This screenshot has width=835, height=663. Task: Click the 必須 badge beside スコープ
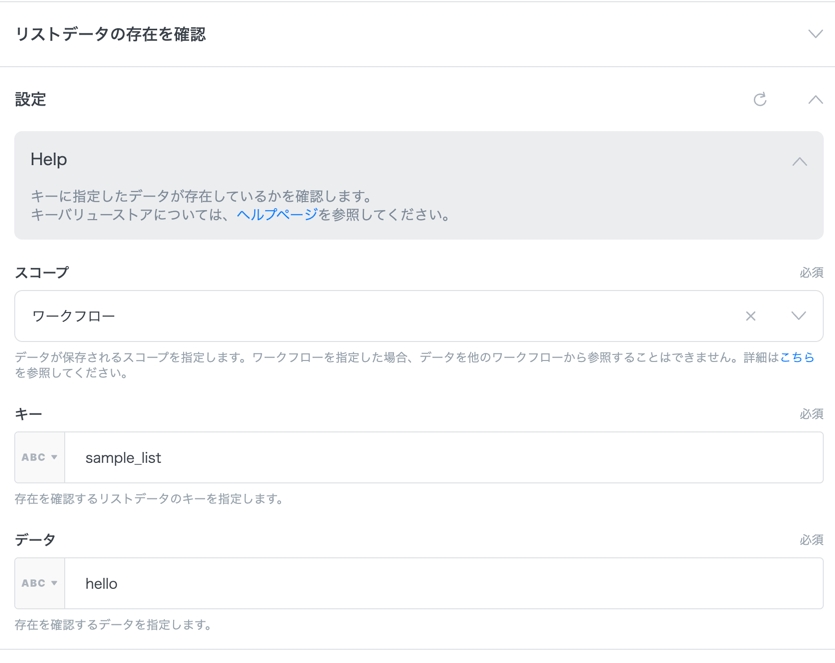(x=811, y=273)
